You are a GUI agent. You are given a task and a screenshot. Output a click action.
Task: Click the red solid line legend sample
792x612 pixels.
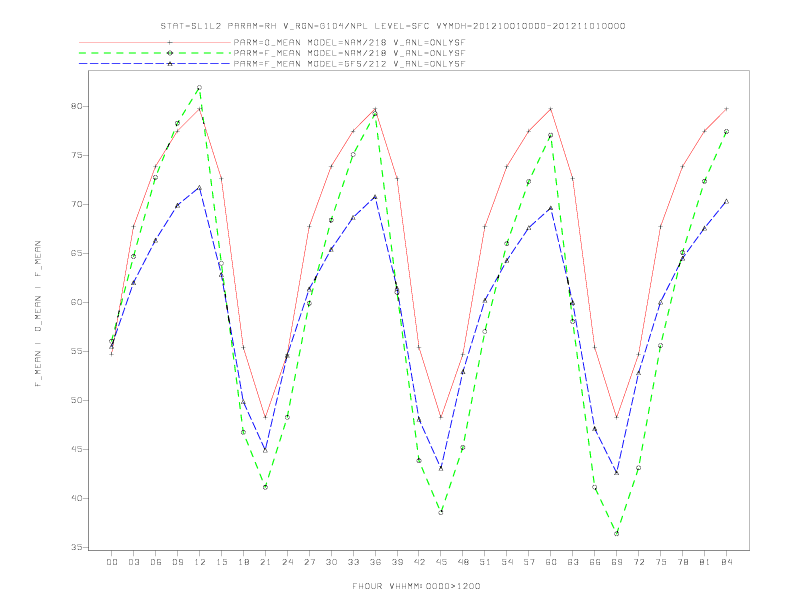click(x=155, y=43)
